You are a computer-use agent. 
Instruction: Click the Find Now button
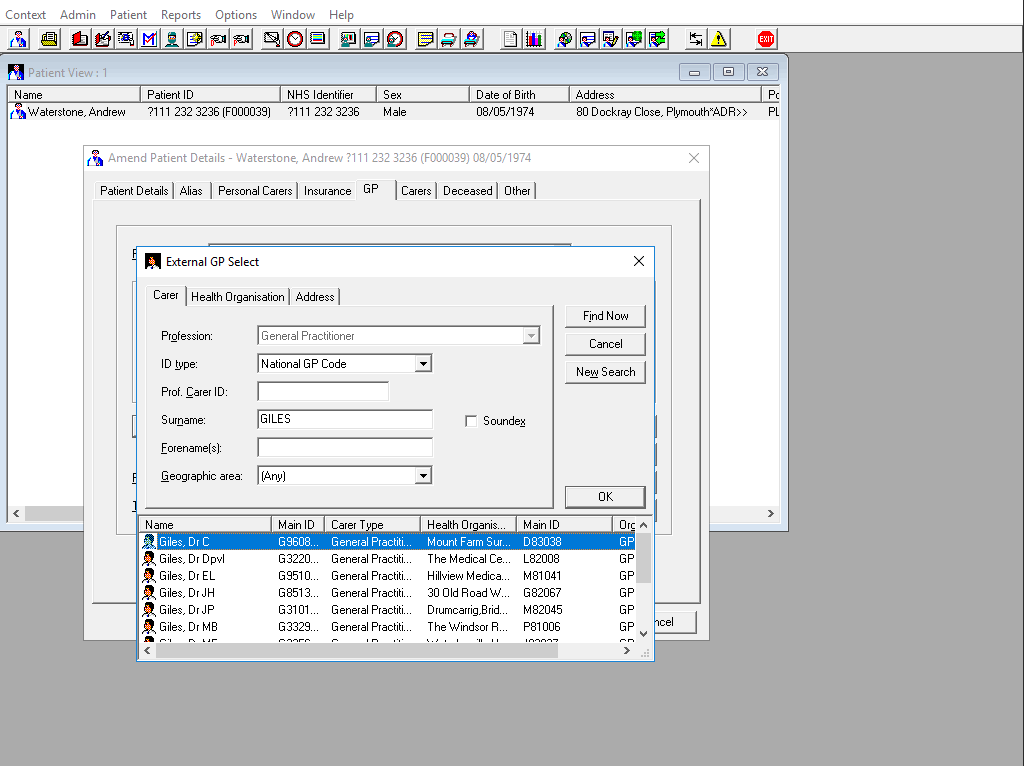(605, 316)
